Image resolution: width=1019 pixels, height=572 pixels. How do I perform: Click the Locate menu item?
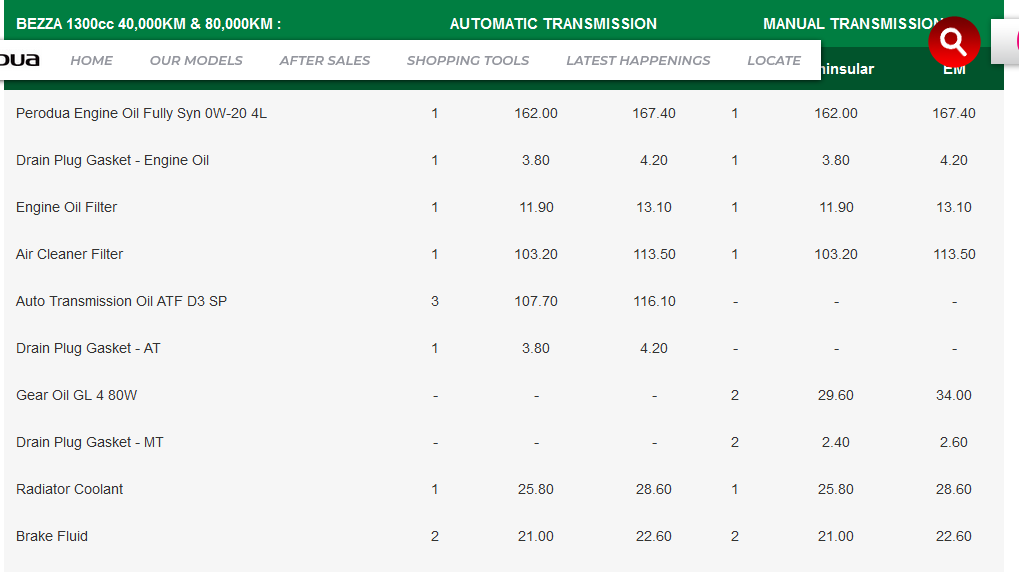point(774,60)
